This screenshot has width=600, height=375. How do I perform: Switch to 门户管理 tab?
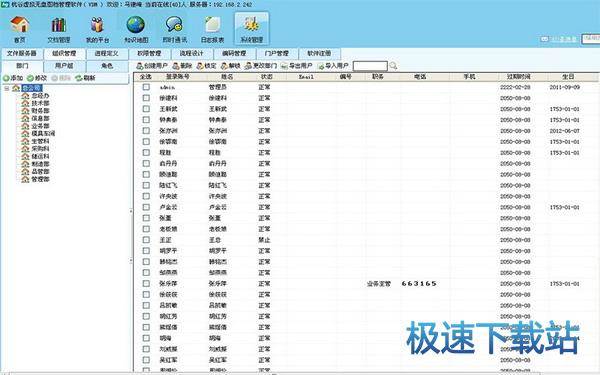(x=277, y=54)
